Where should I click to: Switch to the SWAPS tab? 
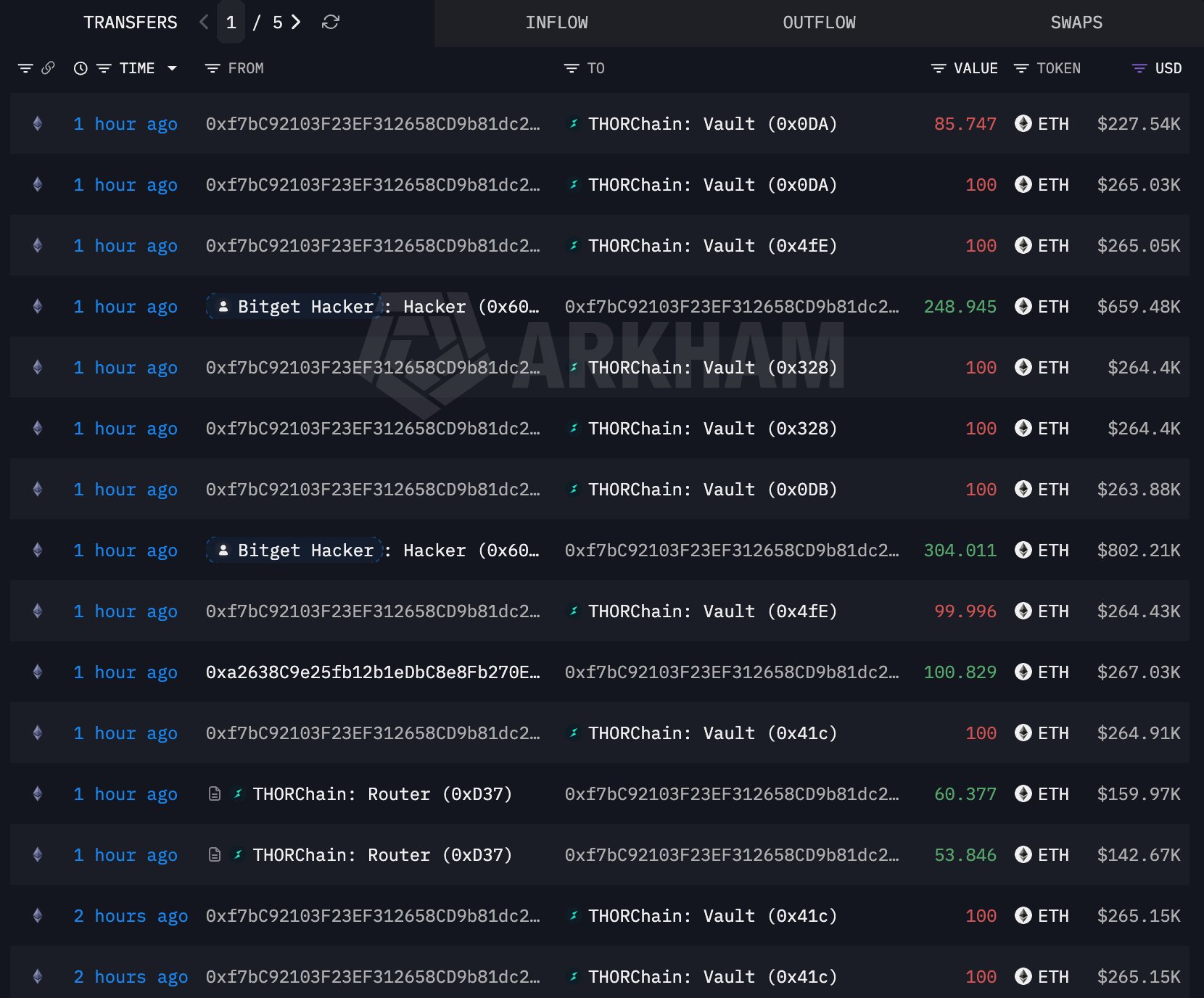click(1076, 22)
